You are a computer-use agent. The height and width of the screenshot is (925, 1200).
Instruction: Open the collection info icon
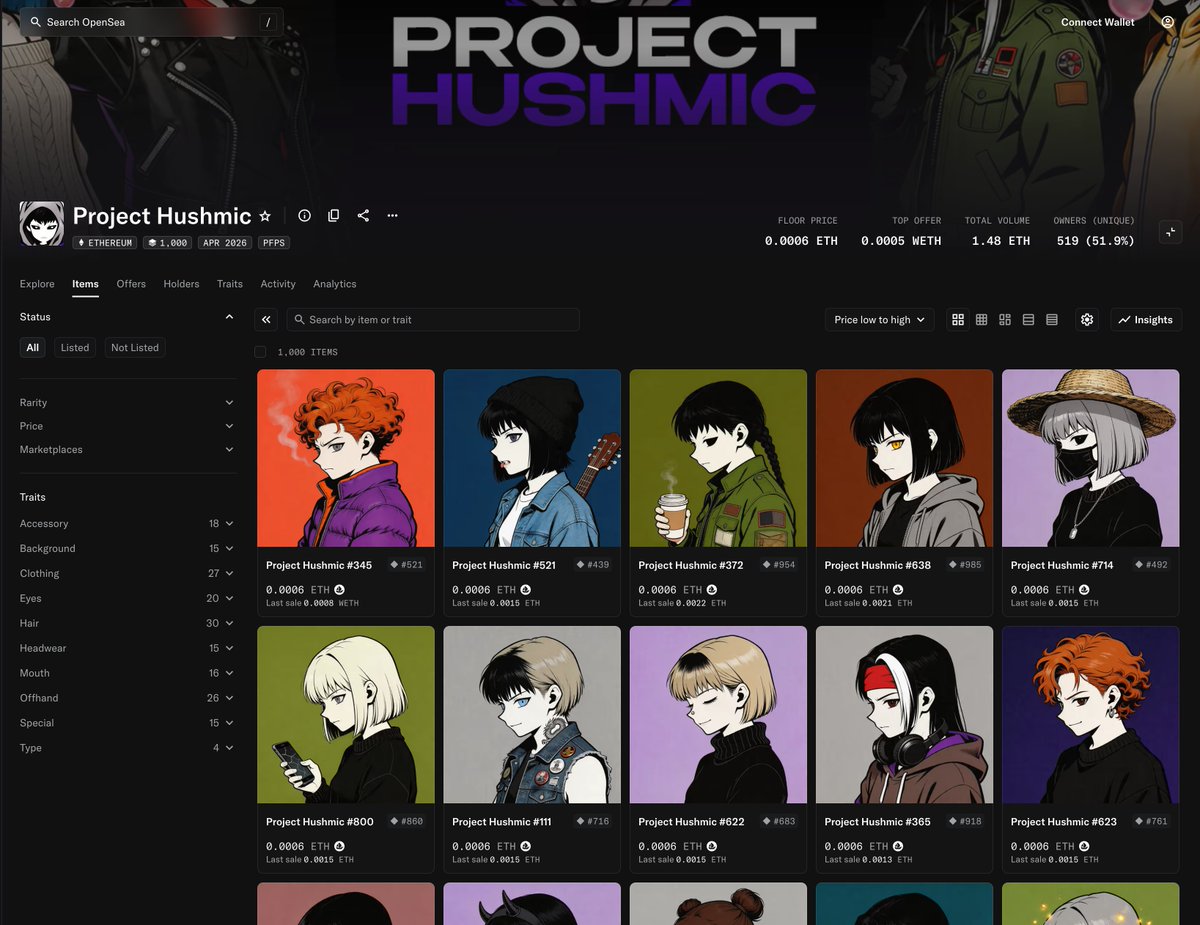[x=305, y=216]
